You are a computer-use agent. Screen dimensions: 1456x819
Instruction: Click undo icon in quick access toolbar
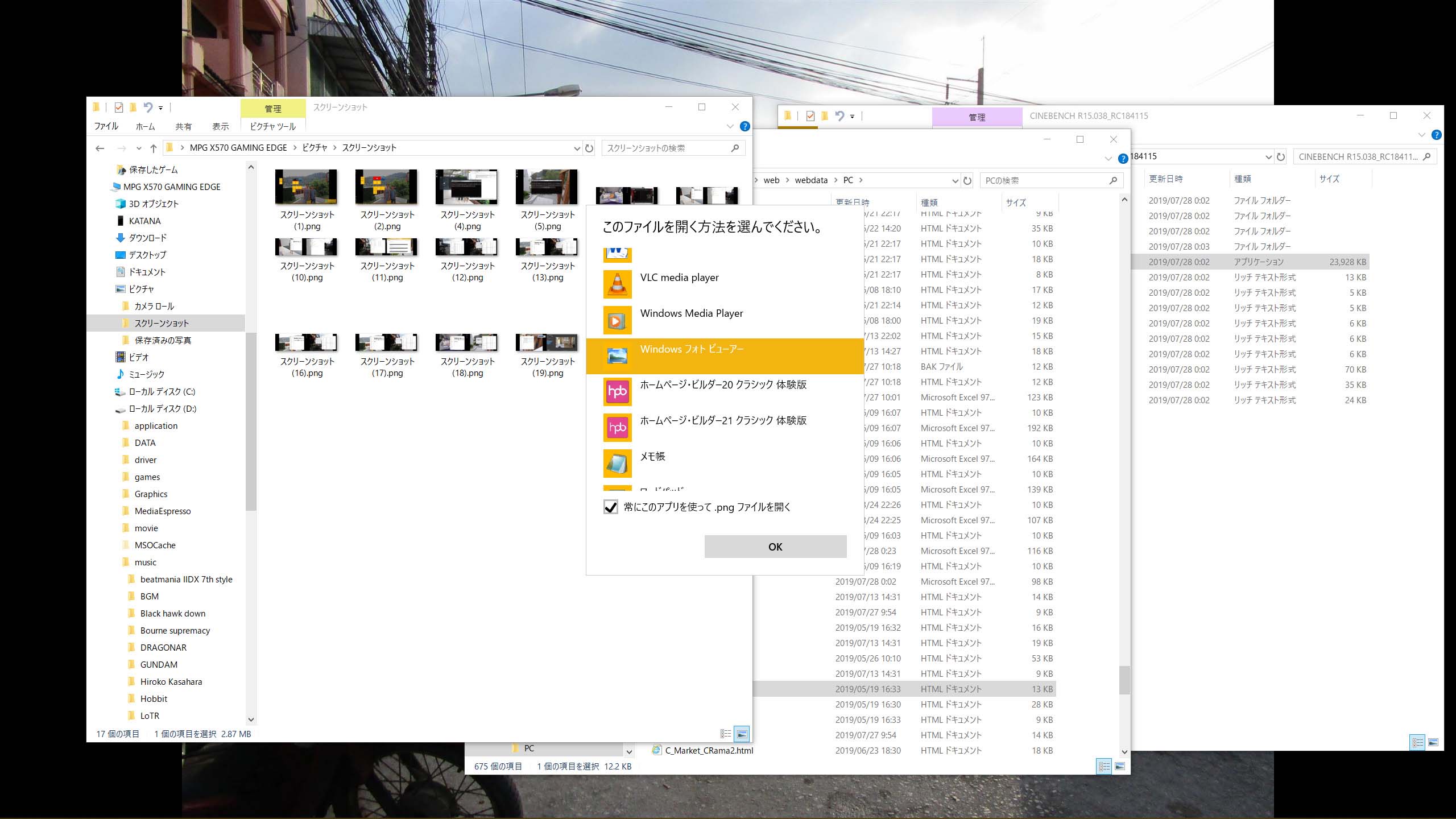(x=148, y=107)
